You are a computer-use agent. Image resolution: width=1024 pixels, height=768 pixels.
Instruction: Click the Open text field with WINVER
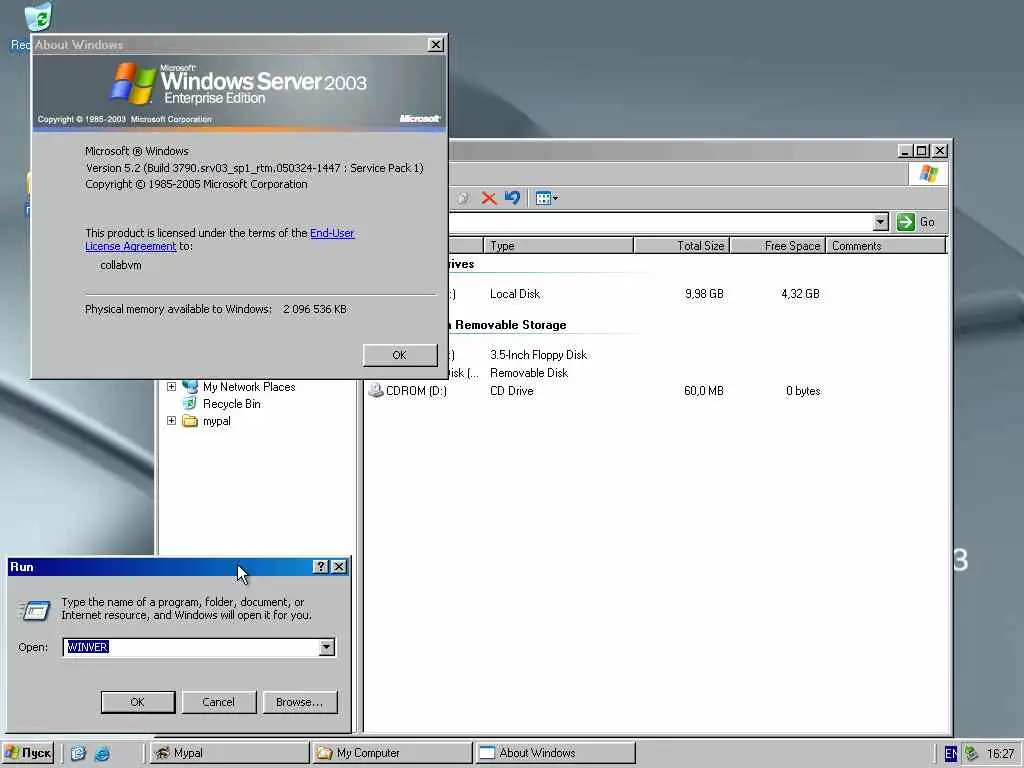point(192,647)
